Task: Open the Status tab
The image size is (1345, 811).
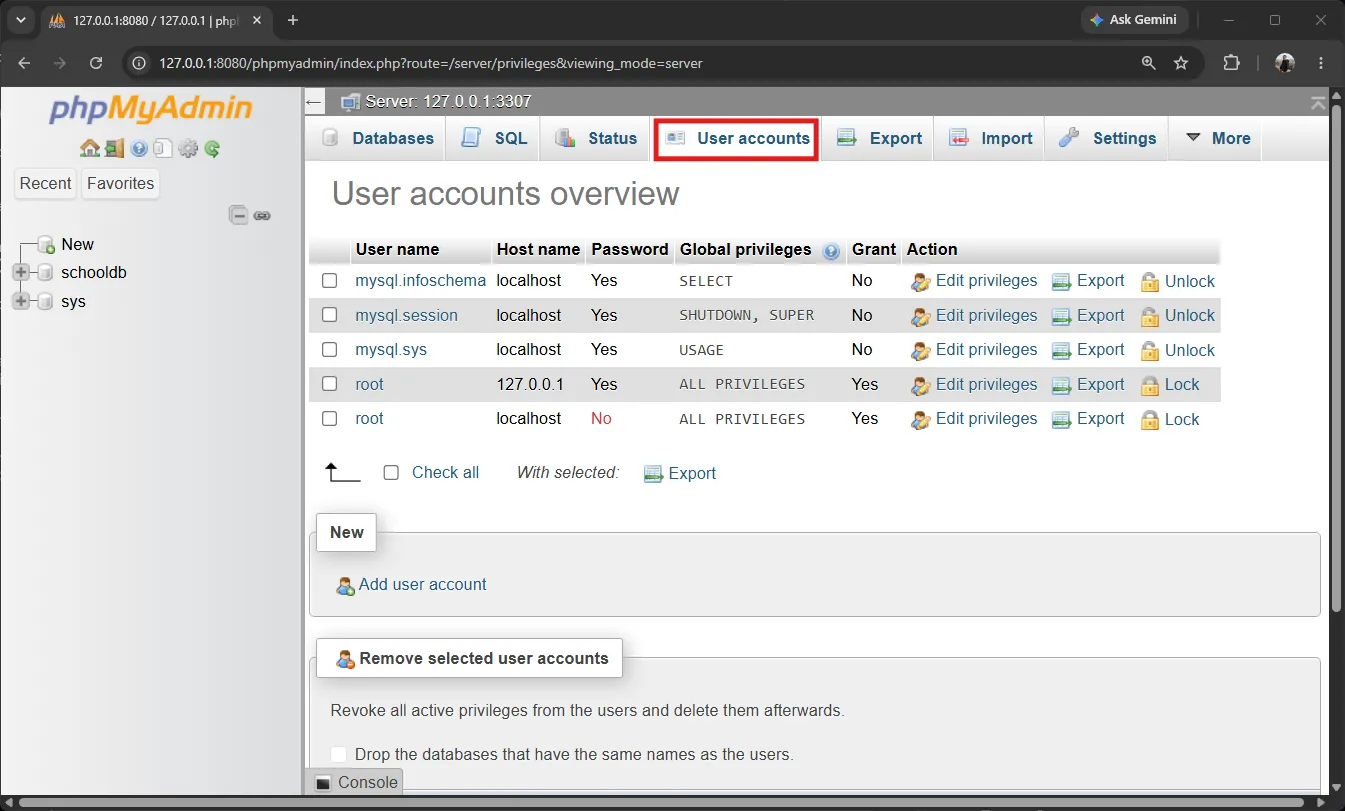Action: tap(595, 139)
